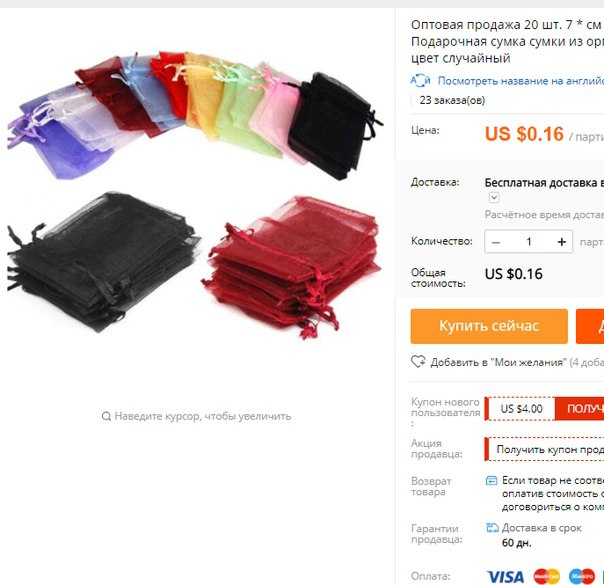Click the 23 заказа(ов) orders text
The height and width of the screenshot is (585, 604).
pyautogui.click(x=452, y=100)
